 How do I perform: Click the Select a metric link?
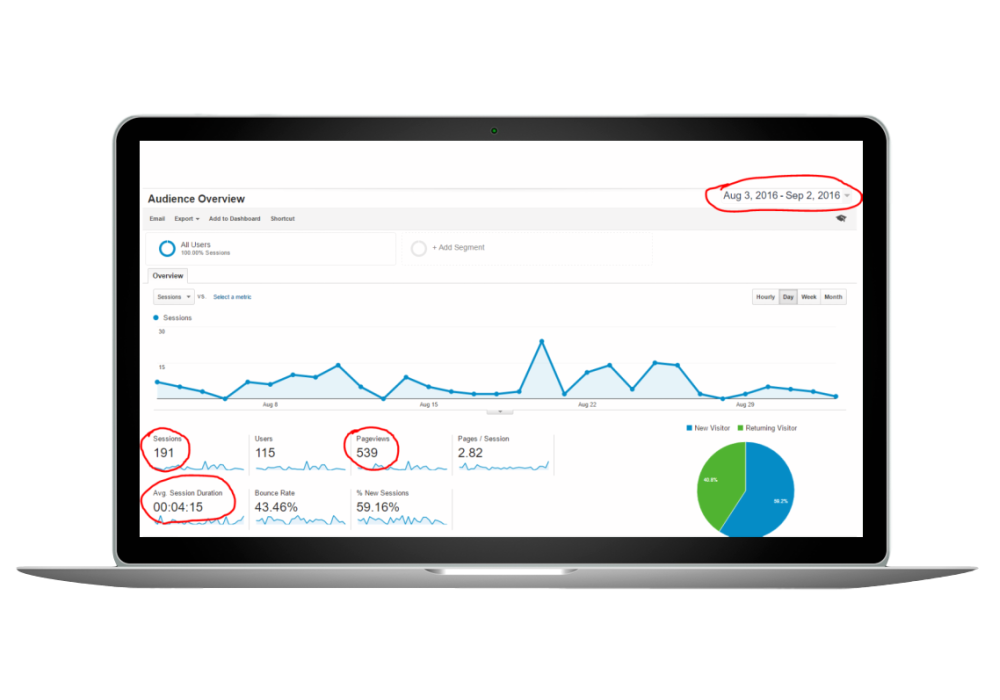pyautogui.click(x=232, y=297)
